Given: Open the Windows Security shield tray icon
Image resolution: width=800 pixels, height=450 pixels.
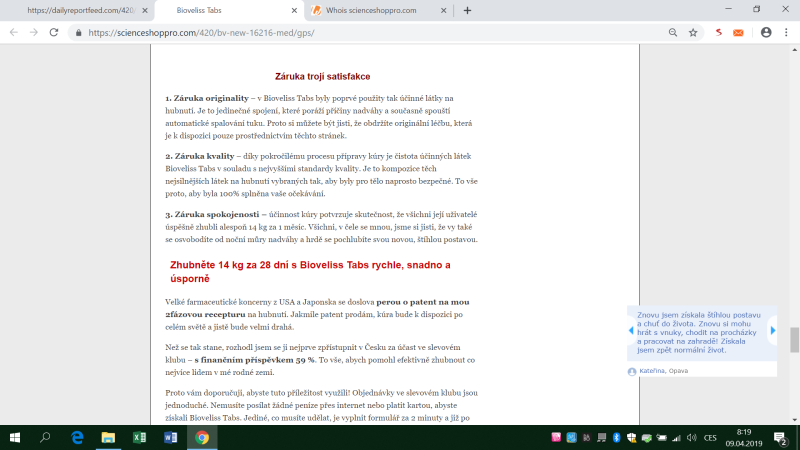Looking at the screenshot, I should 631,438.
